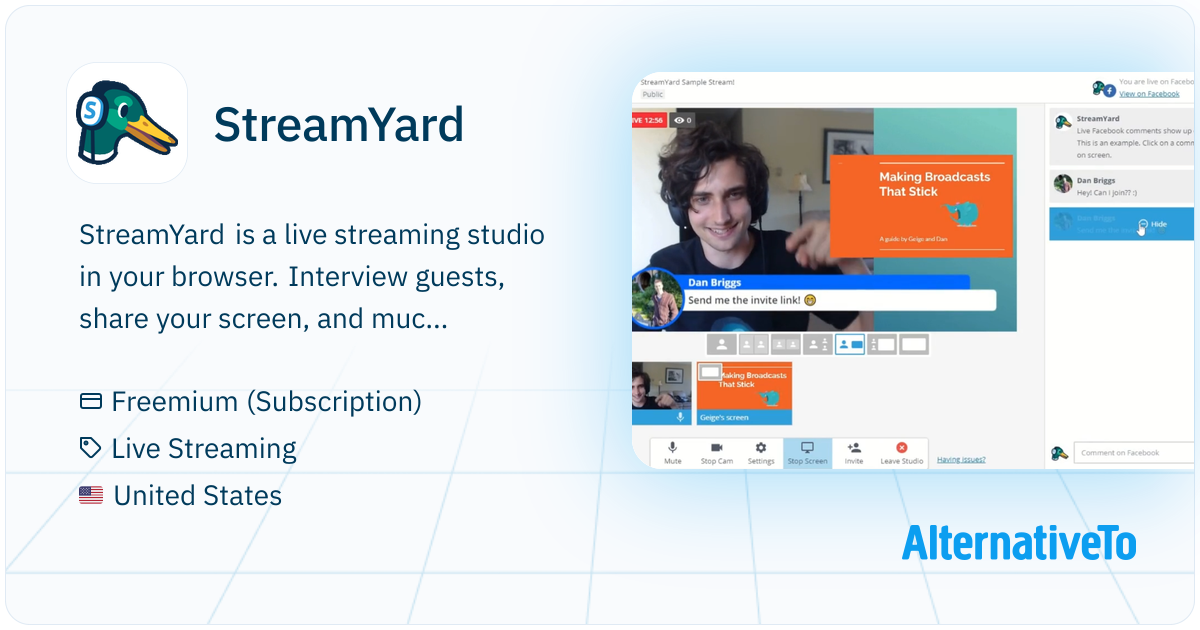Image resolution: width=1200 pixels, height=630 pixels.
Task: Click the red Leave Studio button
Action: tap(901, 453)
